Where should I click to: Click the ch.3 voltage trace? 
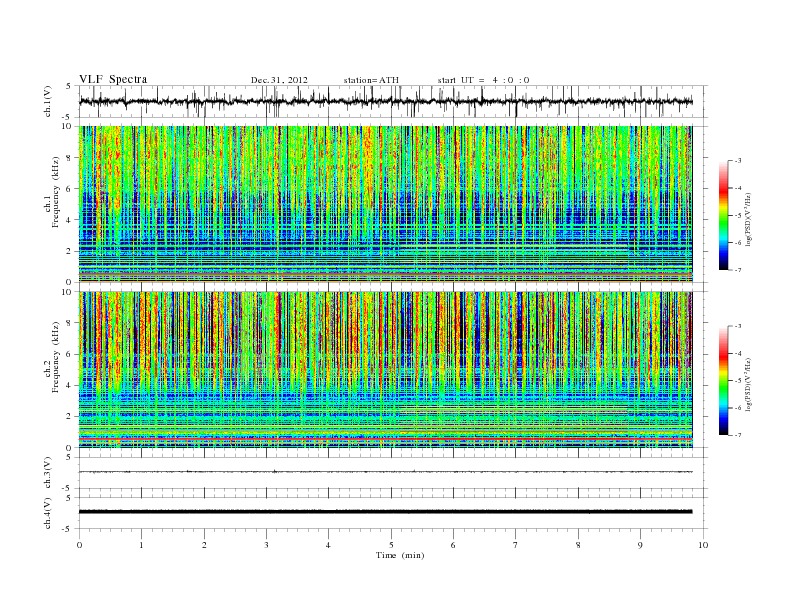click(x=386, y=472)
